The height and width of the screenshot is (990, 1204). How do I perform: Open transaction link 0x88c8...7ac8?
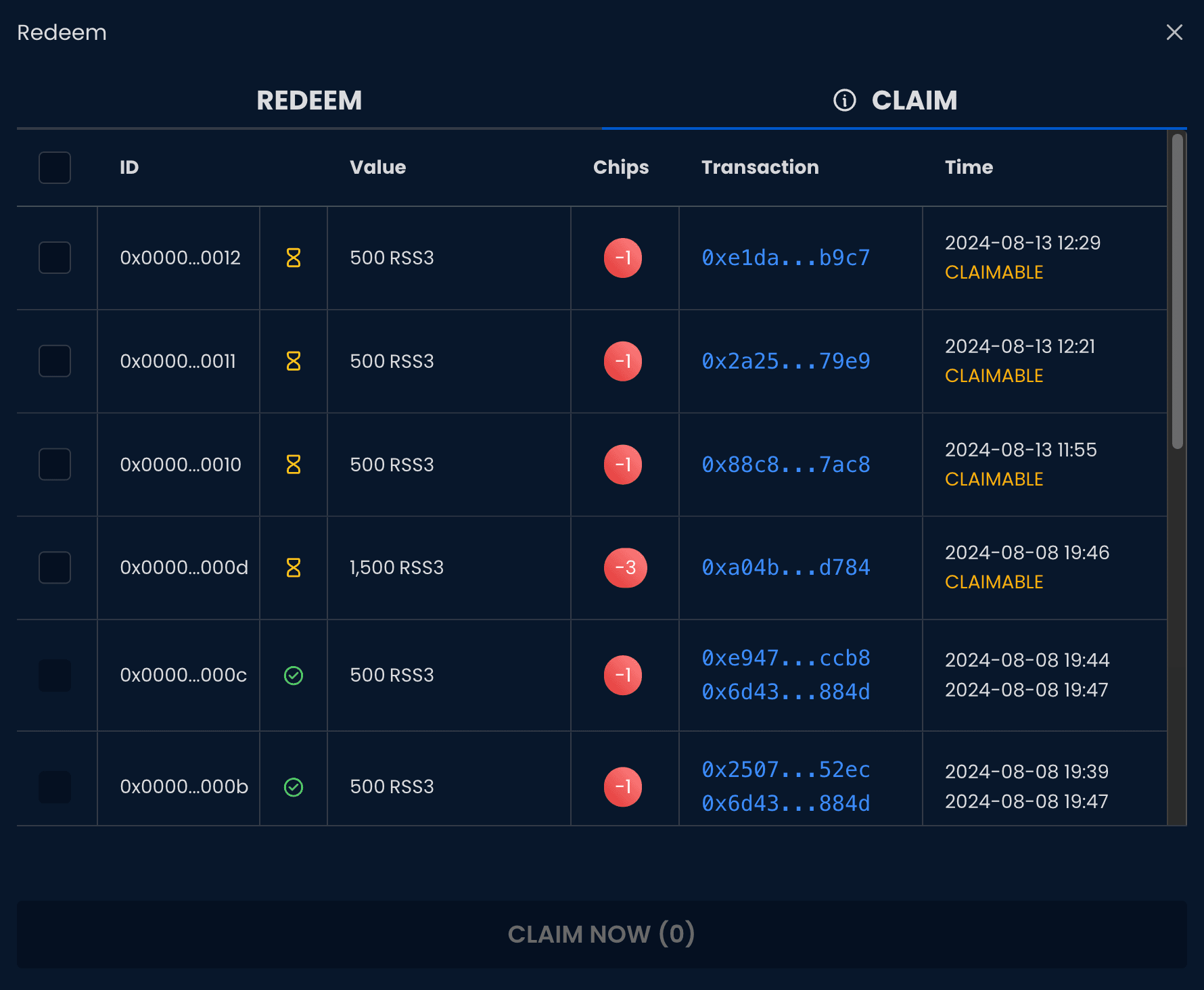[786, 465]
